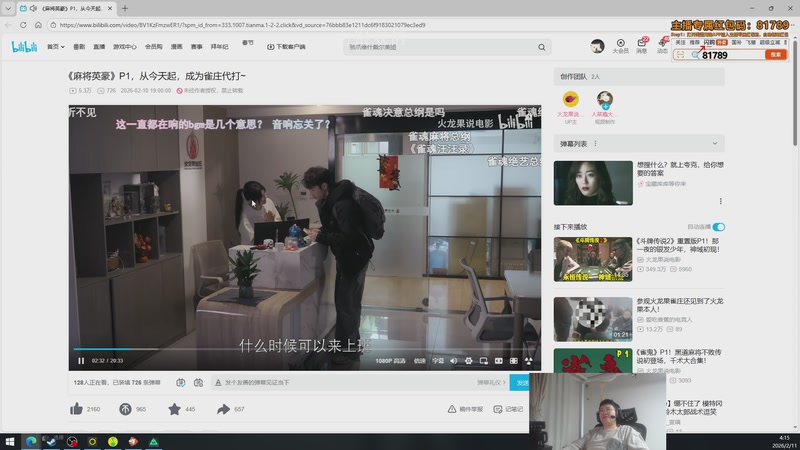Screen dimensions: 800x450
Task: Open the 《斗牌传说2》 video thumbnail
Action: pos(593,259)
